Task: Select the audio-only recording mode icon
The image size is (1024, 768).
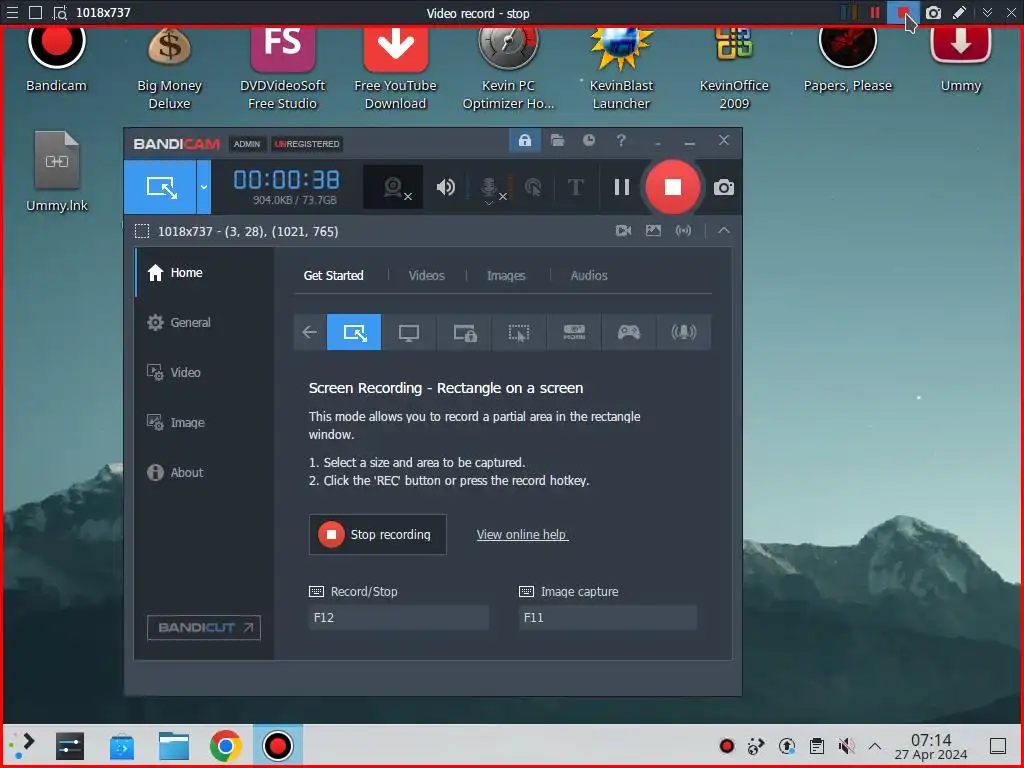Action: 684,332
